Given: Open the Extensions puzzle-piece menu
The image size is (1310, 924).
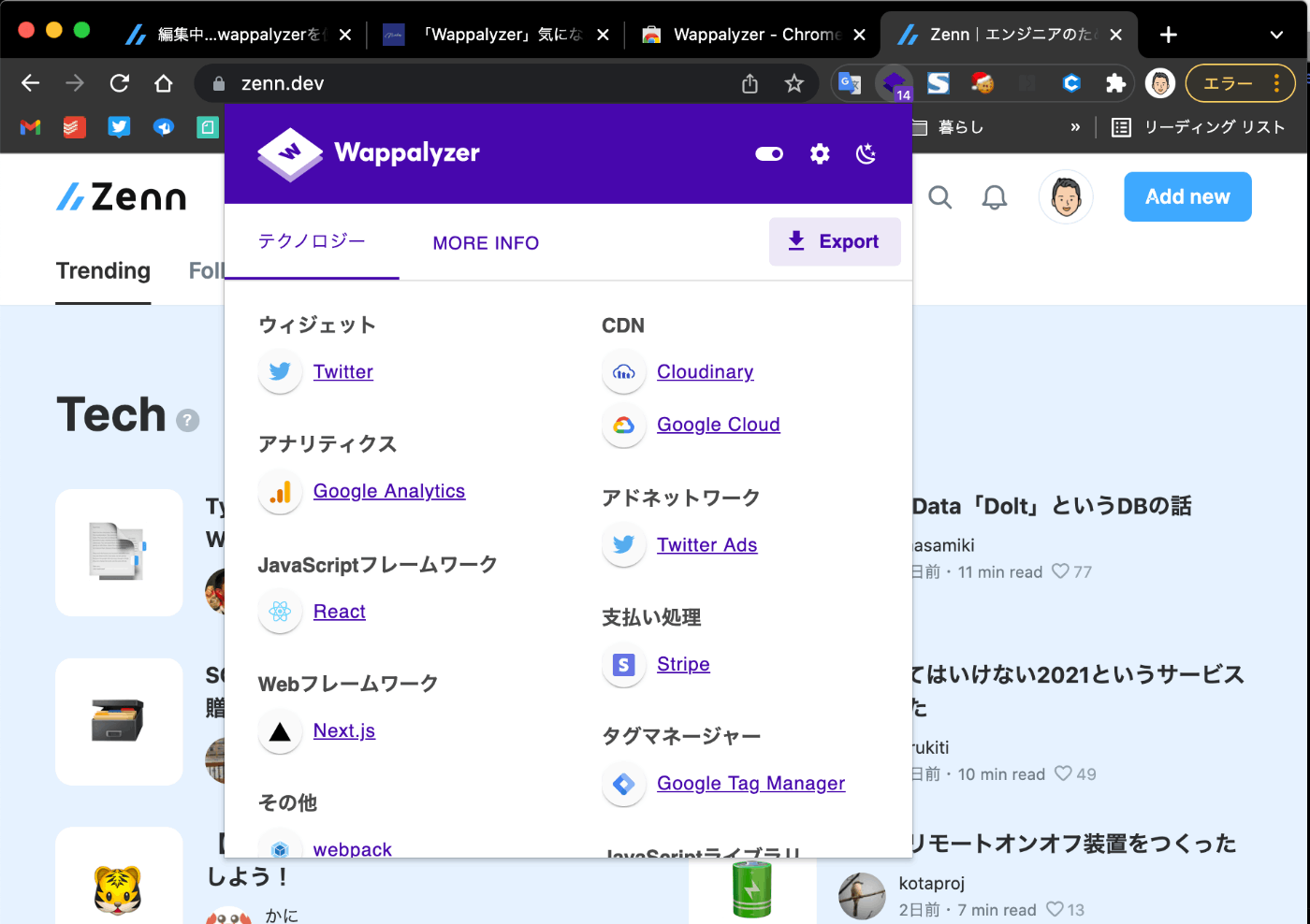Looking at the screenshot, I should coord(1115,83).
